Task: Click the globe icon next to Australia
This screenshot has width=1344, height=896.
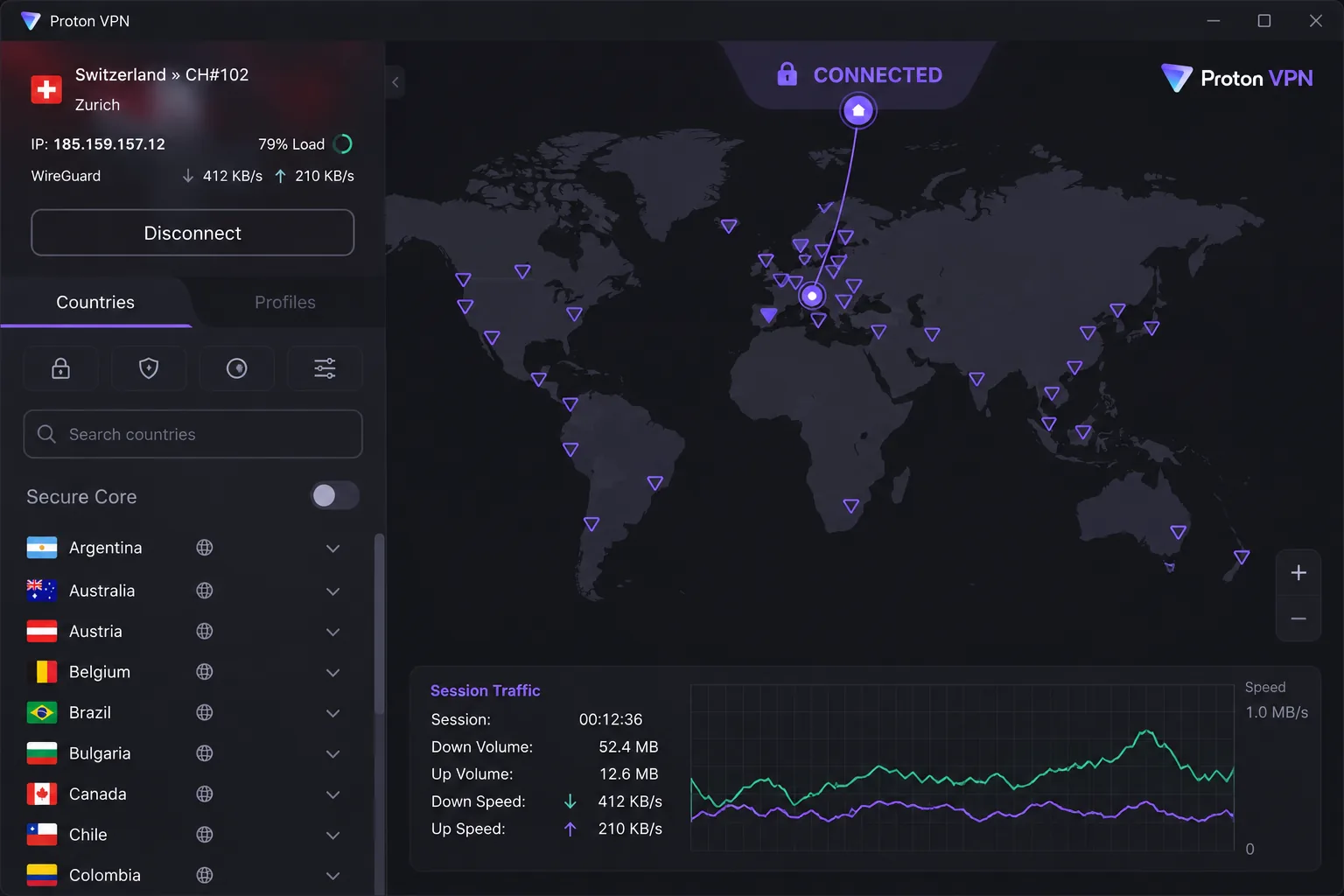Action: point(205,591)
